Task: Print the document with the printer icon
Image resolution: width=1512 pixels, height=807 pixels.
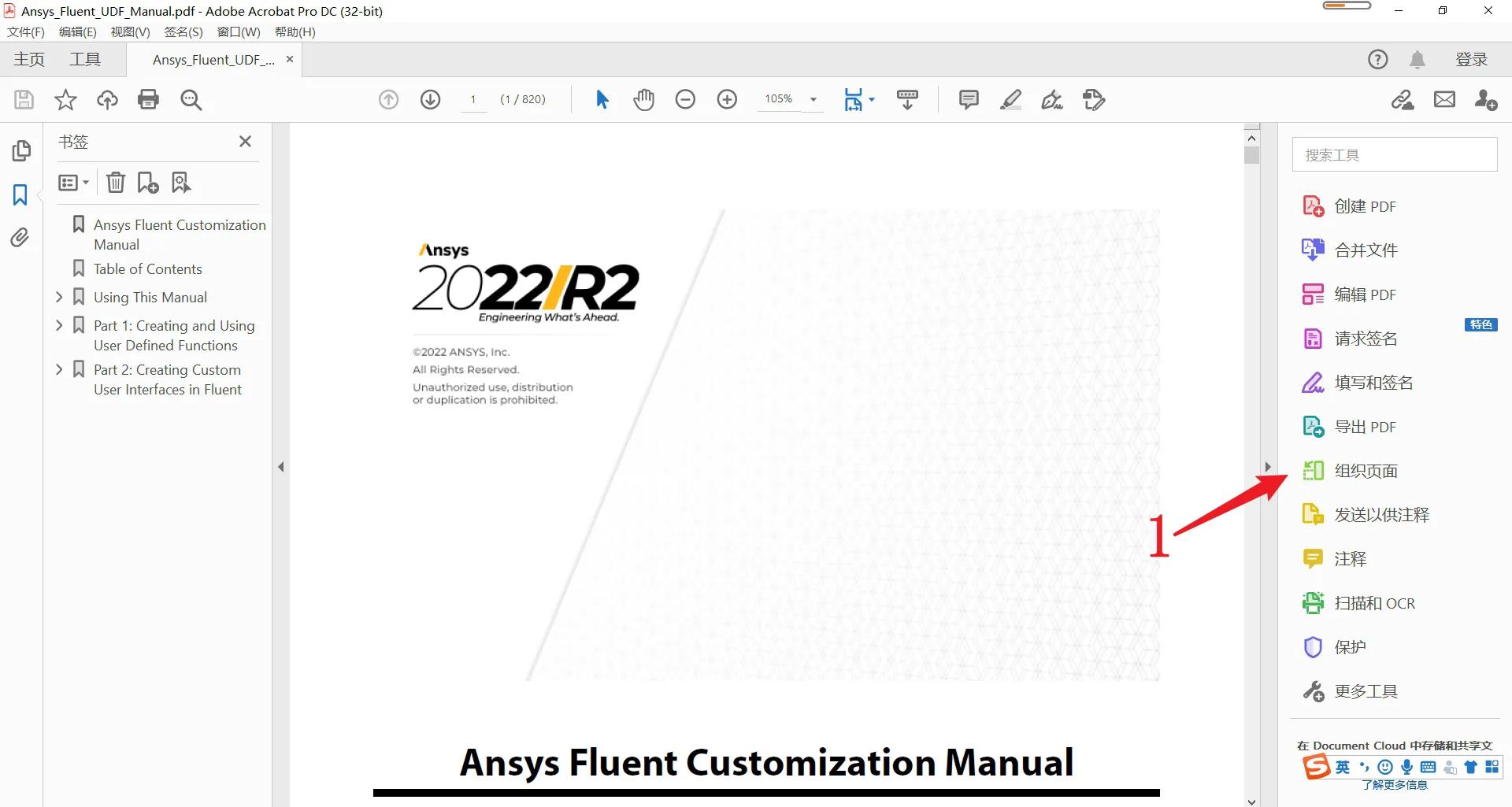Action: pyautogui.click(x=148, y=99)
